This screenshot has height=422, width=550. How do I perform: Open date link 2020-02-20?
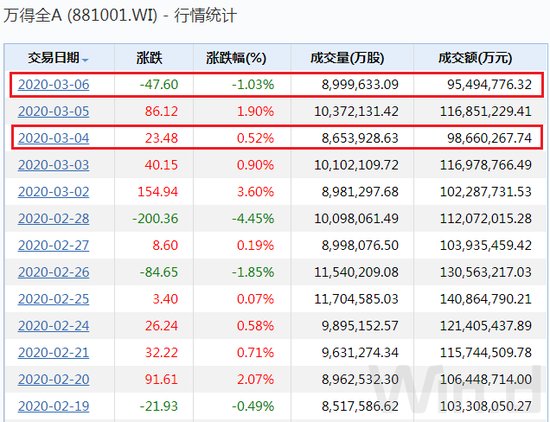point(54,379)
